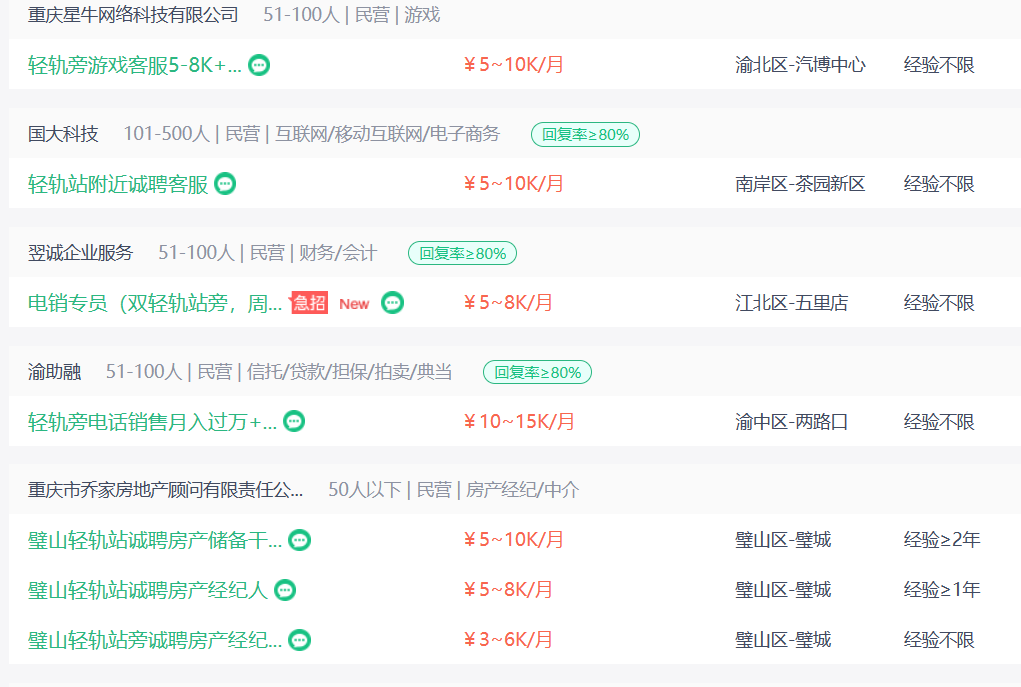The height and width of the screenshot is (687, 1021).
Task: Open chat icon beside 璧山轻轨站诚聘房产经纪人
Action: tap(285, 590)
